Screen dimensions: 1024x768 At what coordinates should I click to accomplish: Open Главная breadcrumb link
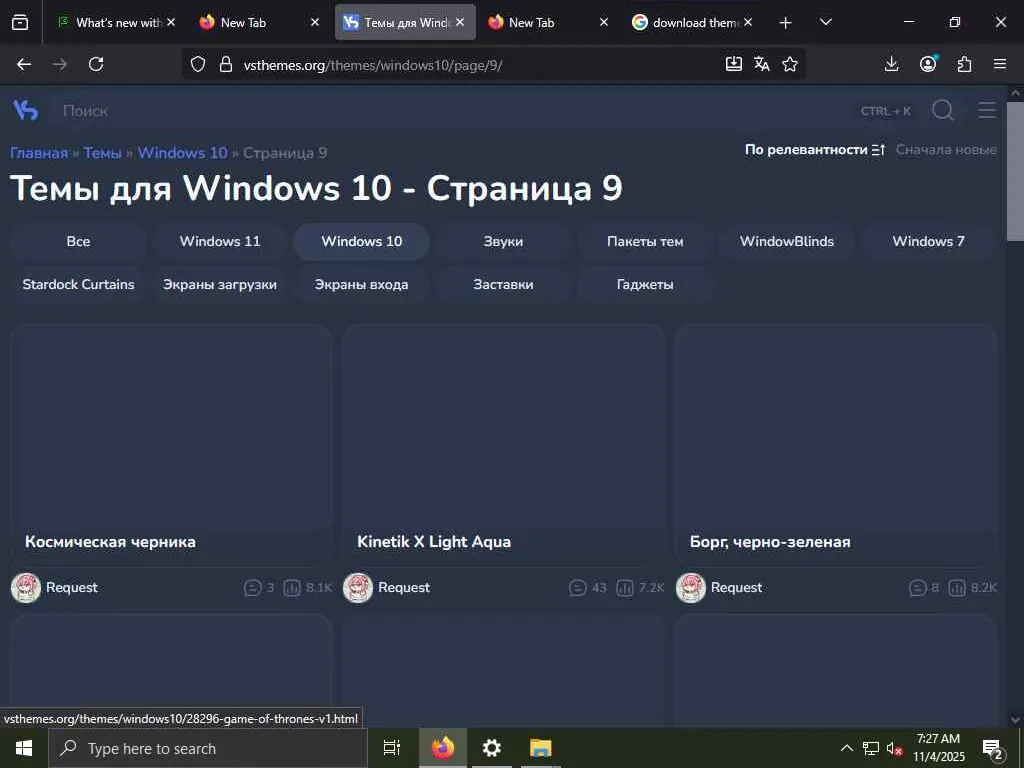[39, 153]
